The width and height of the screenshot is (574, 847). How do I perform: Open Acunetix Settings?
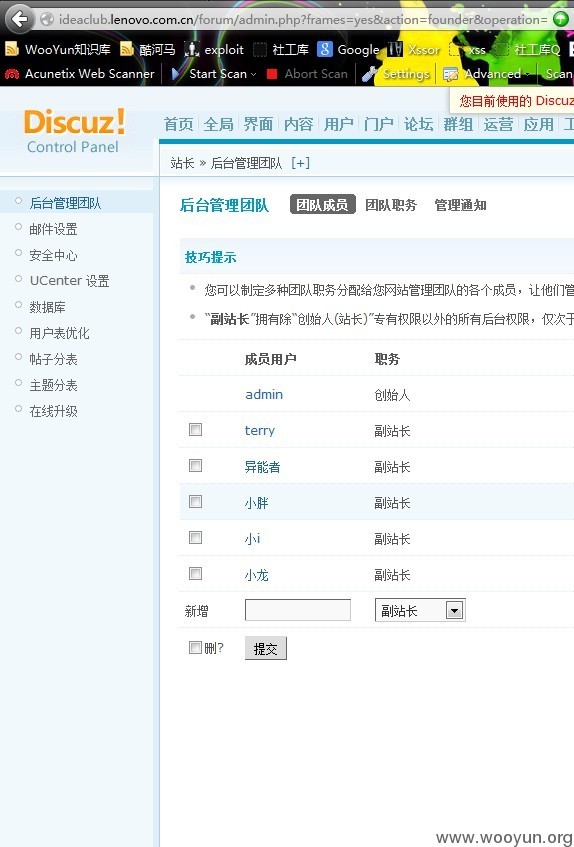click(x=396, y=74)
